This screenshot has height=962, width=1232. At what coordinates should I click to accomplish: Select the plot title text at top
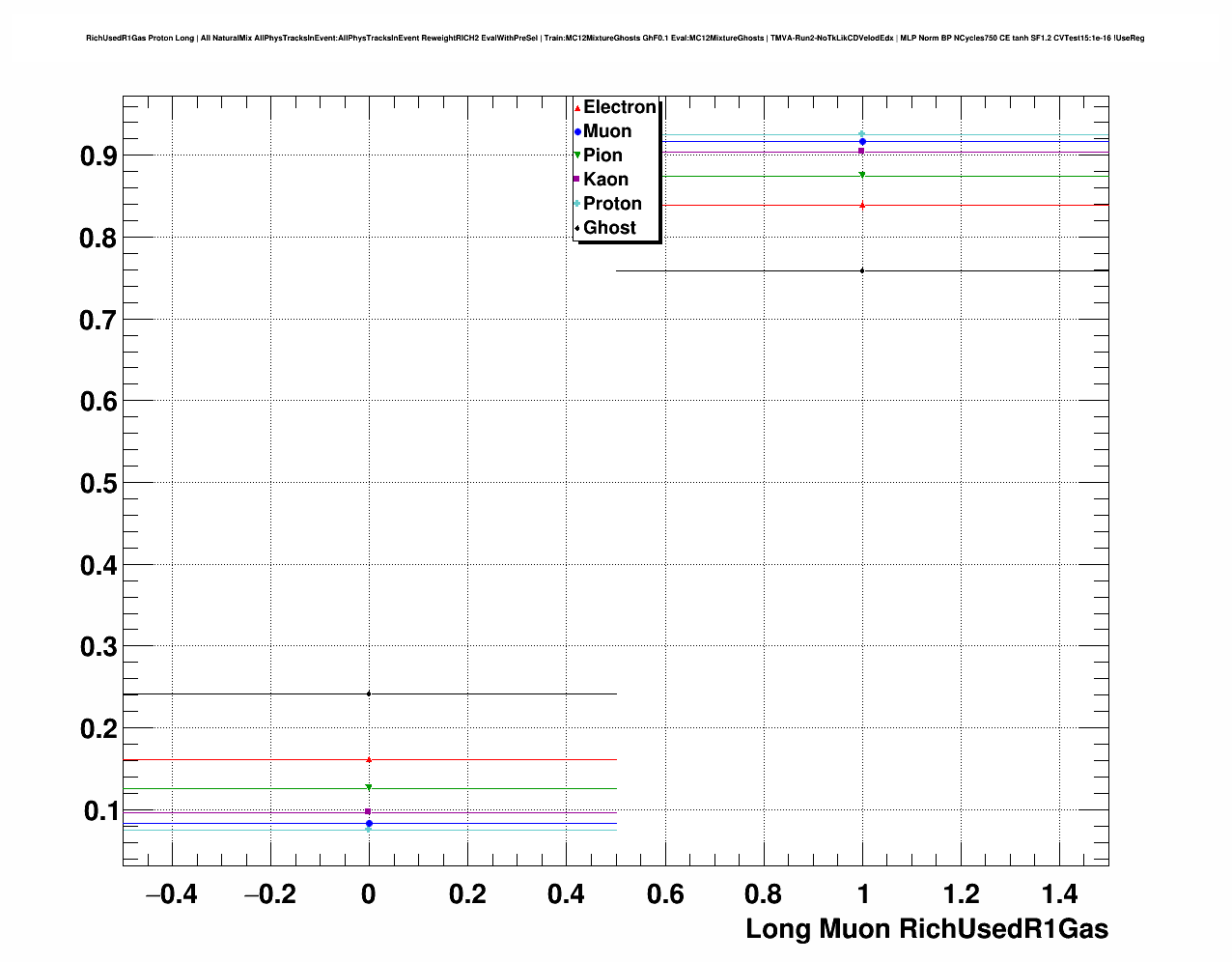[615, 38]
